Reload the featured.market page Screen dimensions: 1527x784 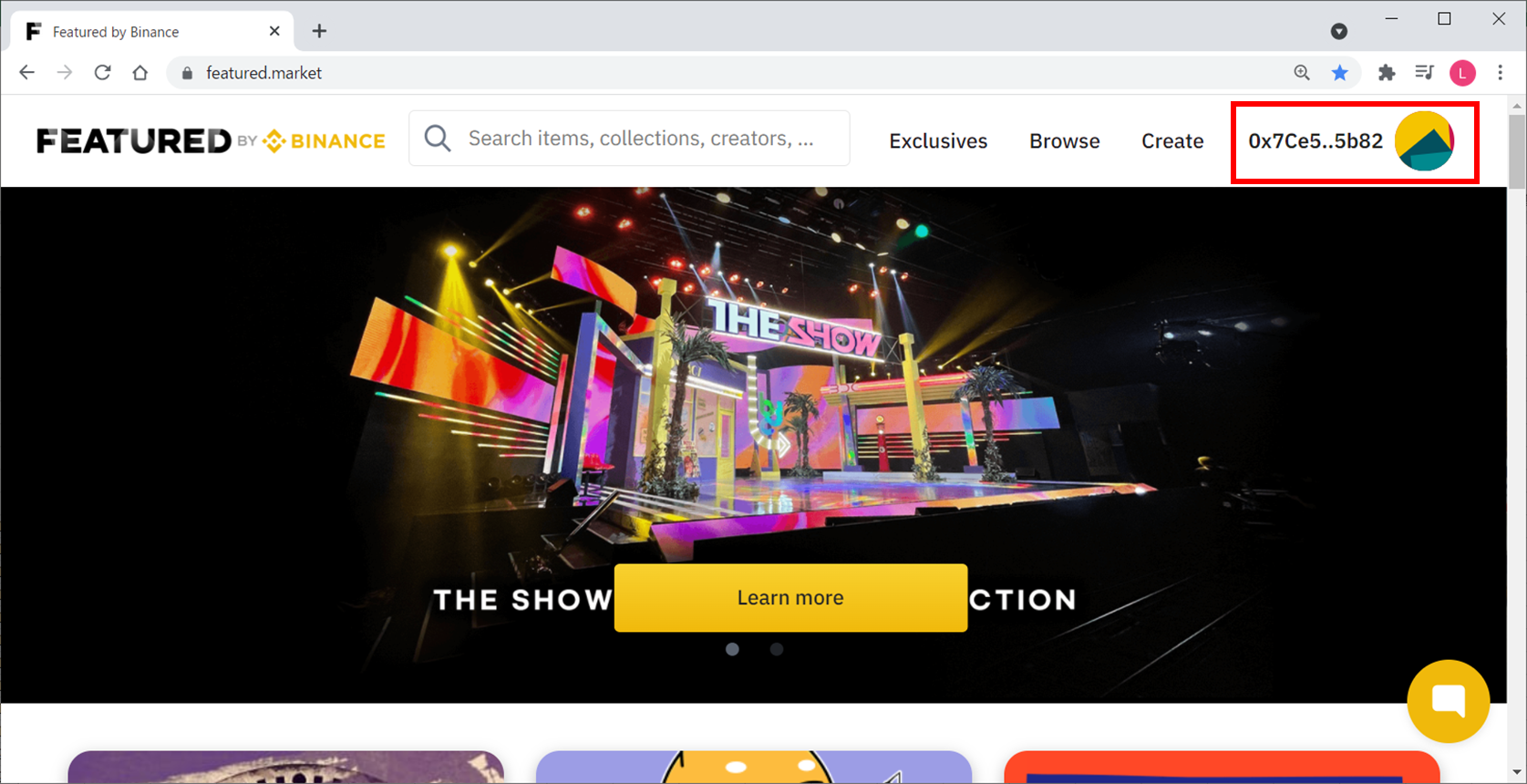[102, 73]
